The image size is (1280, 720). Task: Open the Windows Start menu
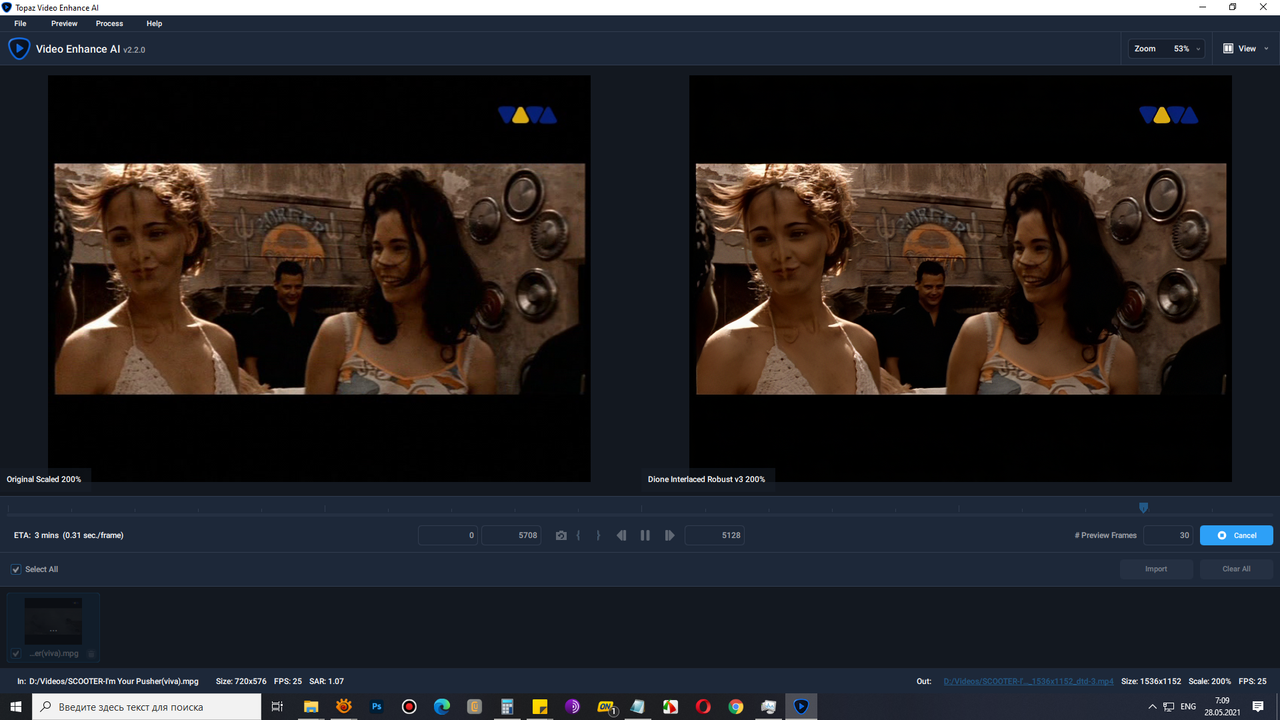point(16,706)
